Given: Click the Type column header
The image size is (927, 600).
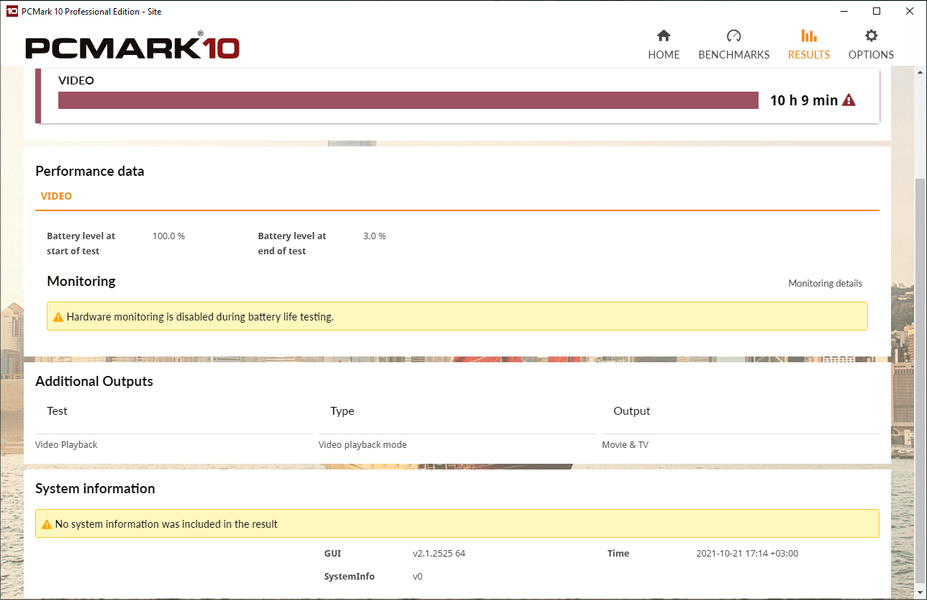Looking at the screenshot, I should tap(342, 411).
